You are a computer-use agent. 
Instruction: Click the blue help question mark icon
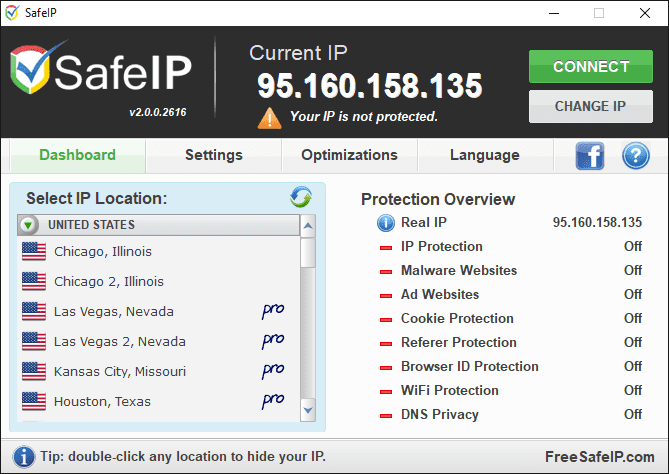click(x=636, y=156)
